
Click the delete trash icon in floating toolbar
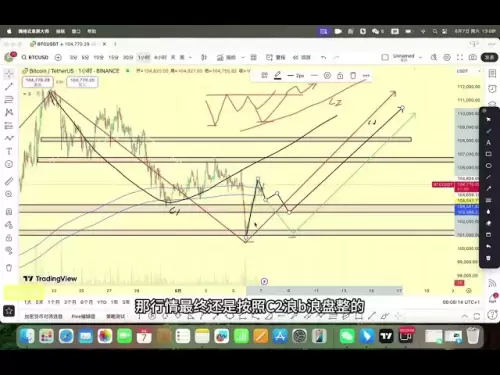pyautogui.click(x=353, y=76)
